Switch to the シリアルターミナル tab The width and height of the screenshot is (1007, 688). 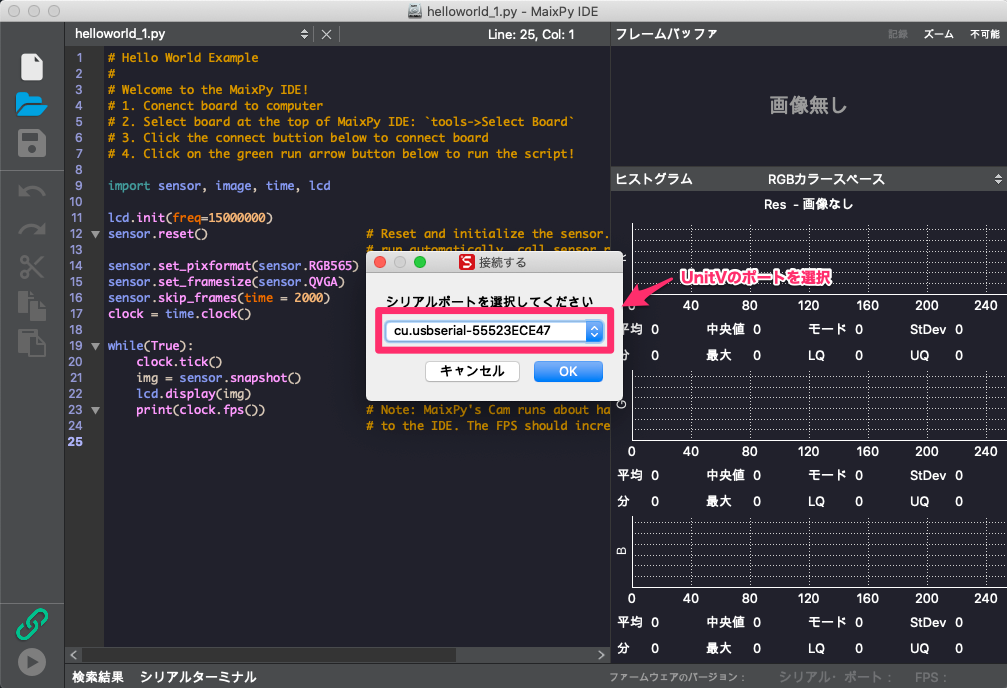point(198,677)
